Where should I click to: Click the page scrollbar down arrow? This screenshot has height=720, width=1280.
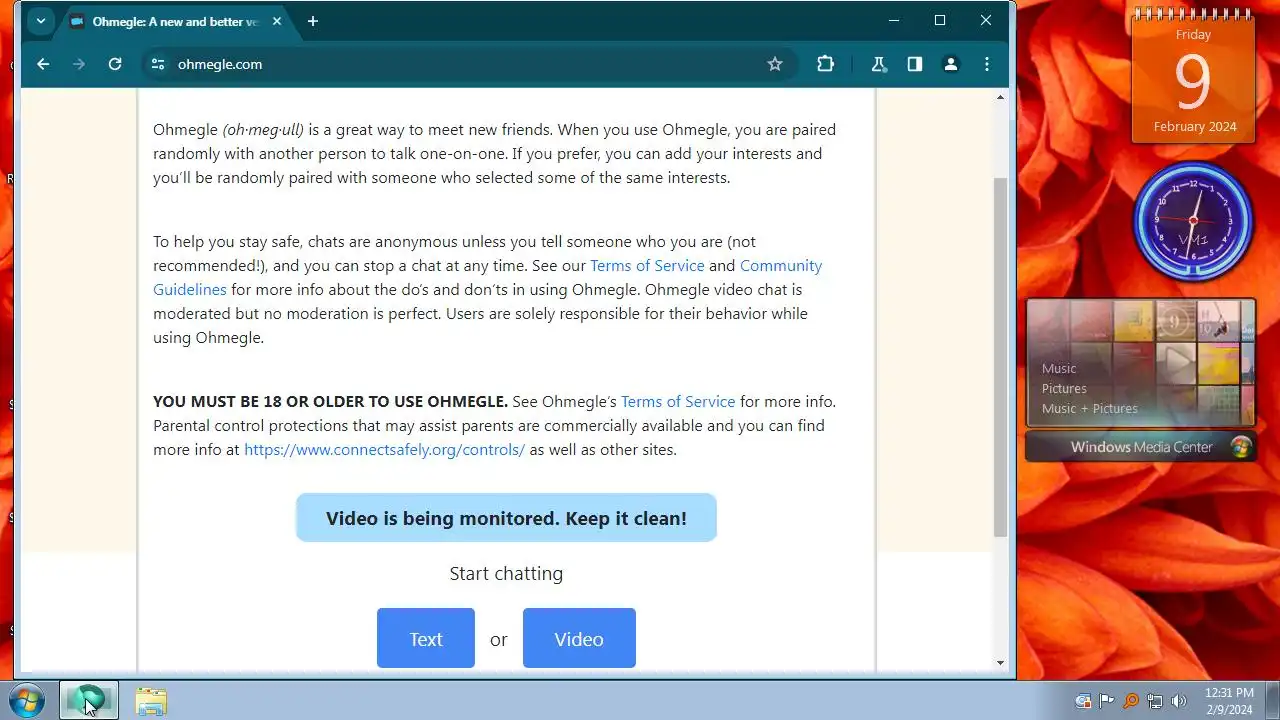click(1001, 662)
